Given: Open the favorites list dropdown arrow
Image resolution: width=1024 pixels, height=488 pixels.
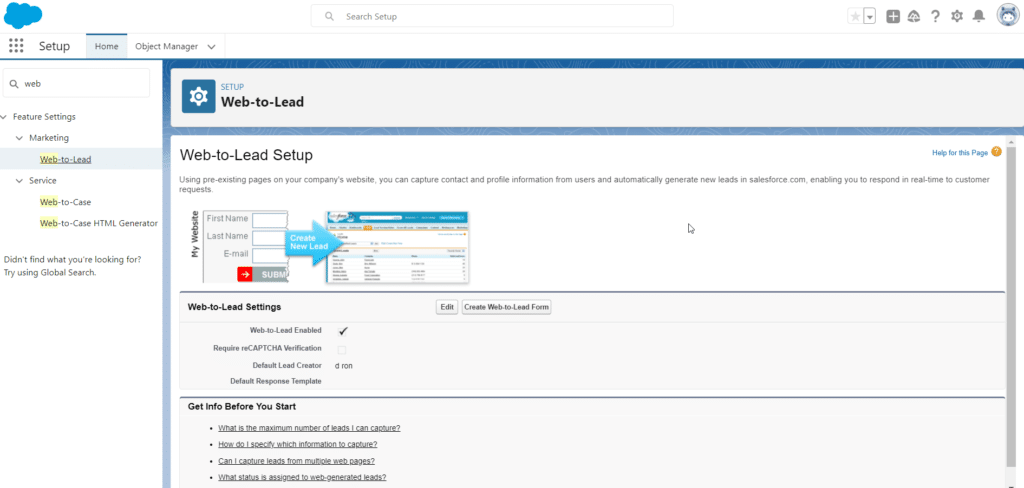Looking at the screenshot, I should [x=870, y=16].
